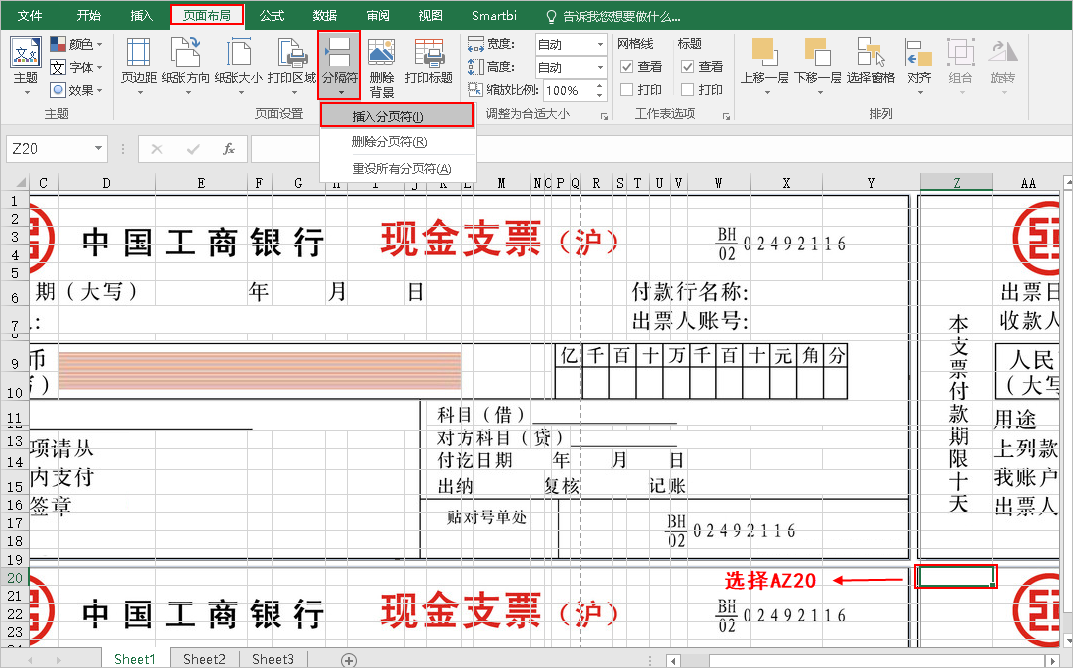
Task: Open the 文件 tab
Action: [29, 15]
